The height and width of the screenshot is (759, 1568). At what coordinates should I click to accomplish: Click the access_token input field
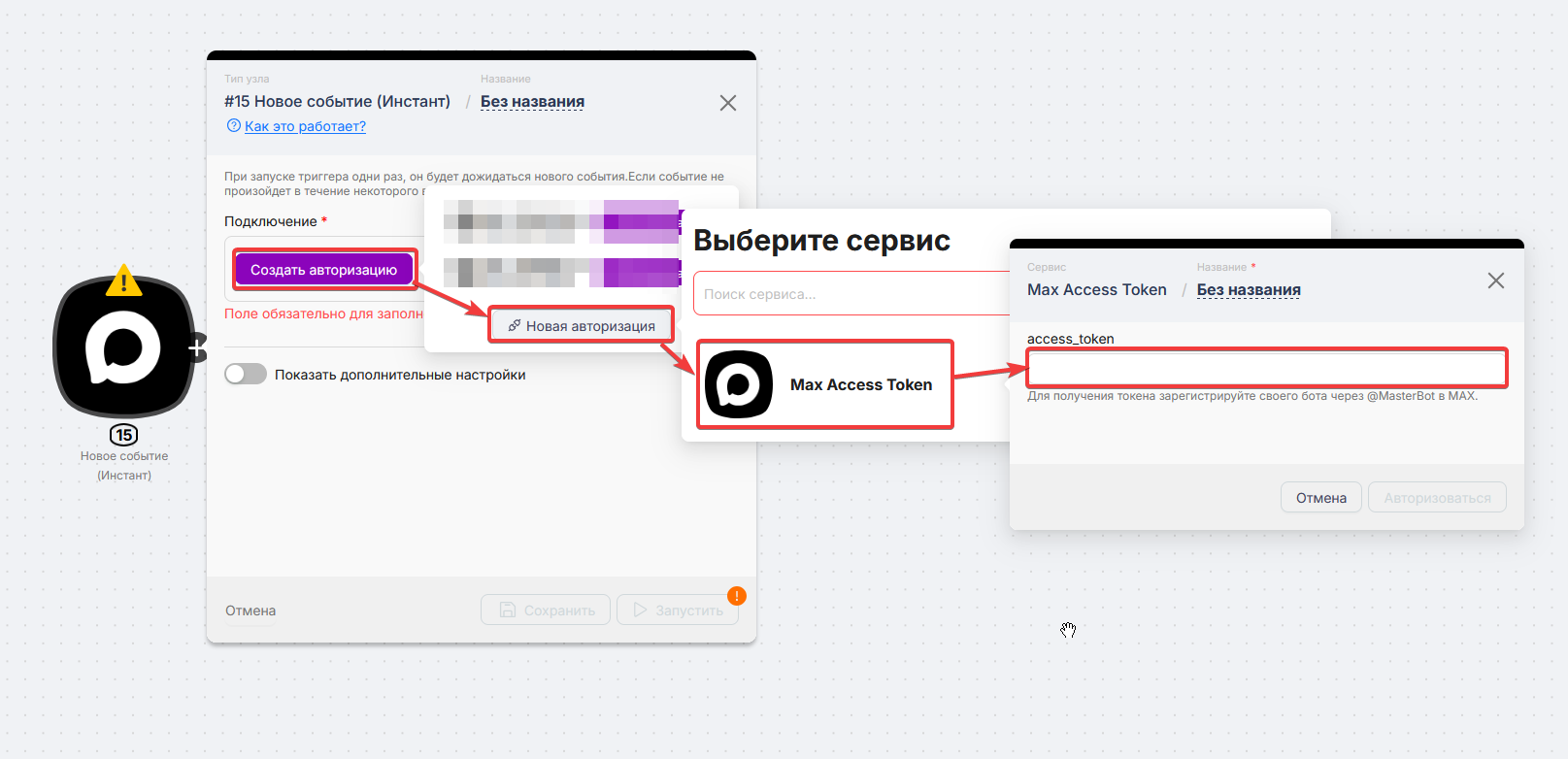1267,369
